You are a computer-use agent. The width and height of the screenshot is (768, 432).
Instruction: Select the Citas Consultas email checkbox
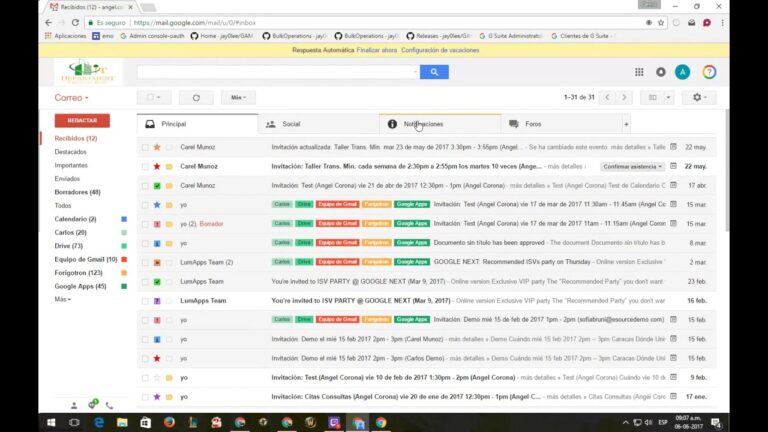click(x=145, y=397)
